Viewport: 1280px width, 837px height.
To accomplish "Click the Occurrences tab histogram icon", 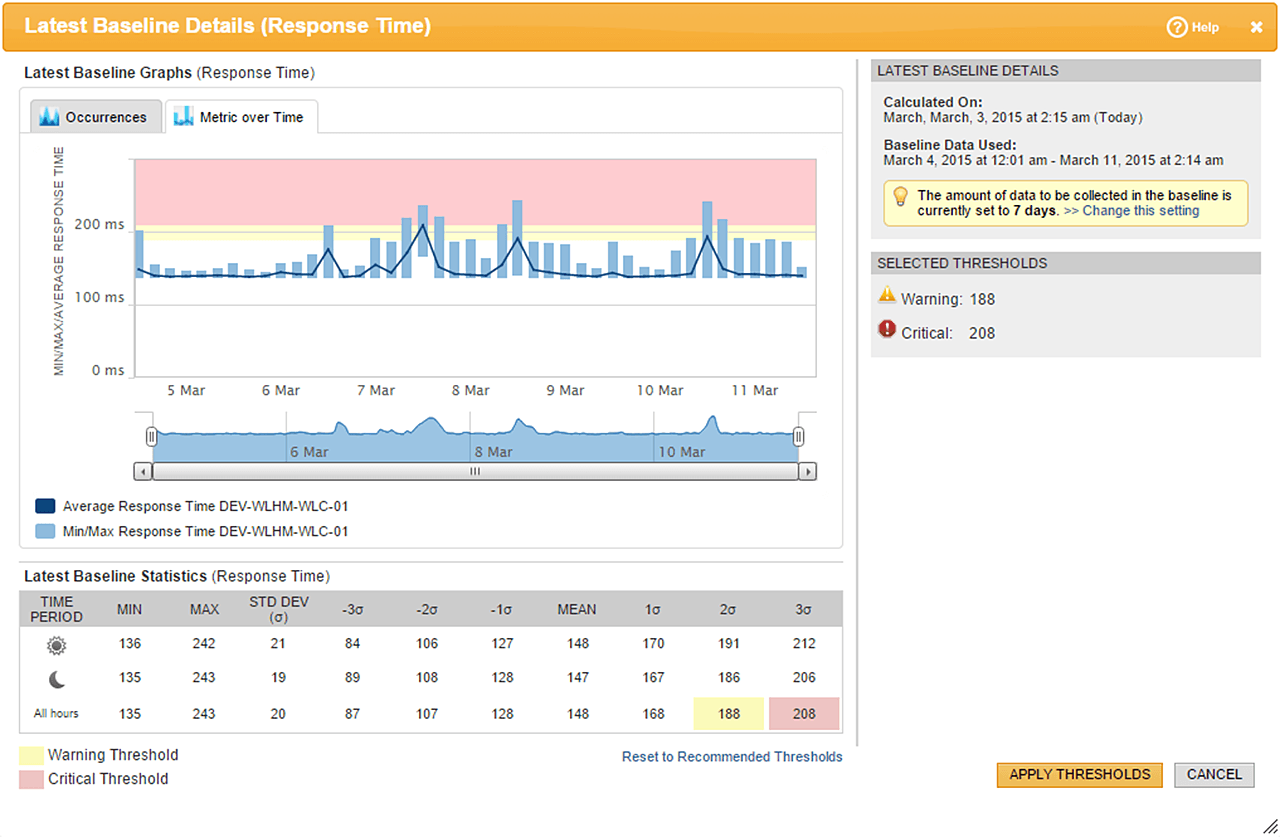I will coord(49,117).
